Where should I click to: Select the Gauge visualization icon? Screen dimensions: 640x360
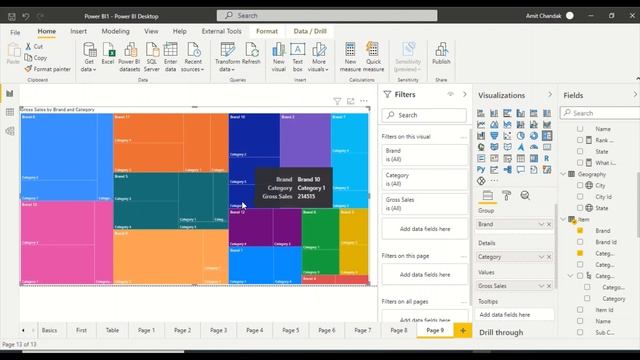[x=534, y=147]
